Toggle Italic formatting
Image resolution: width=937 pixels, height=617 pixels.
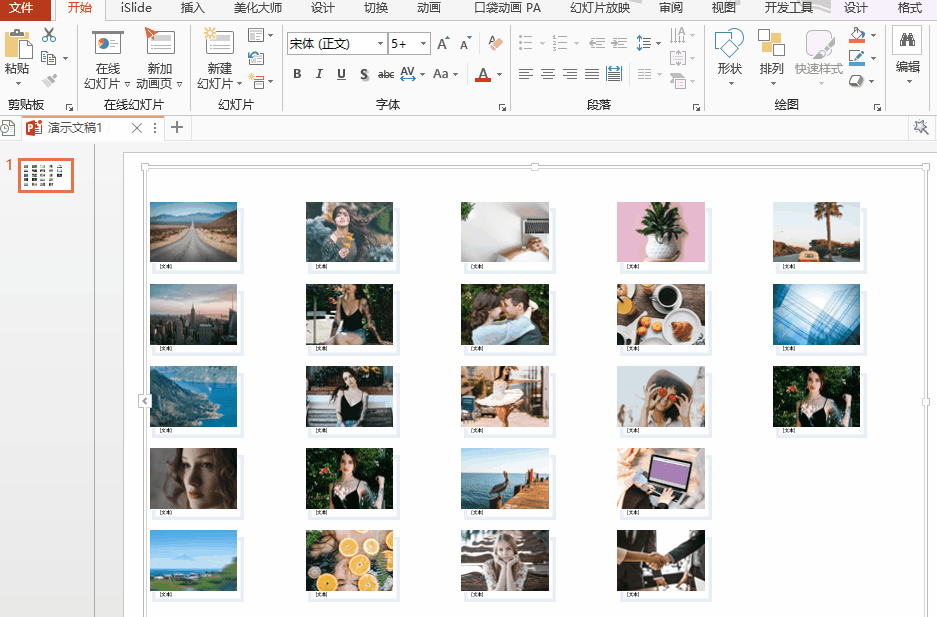319,74
